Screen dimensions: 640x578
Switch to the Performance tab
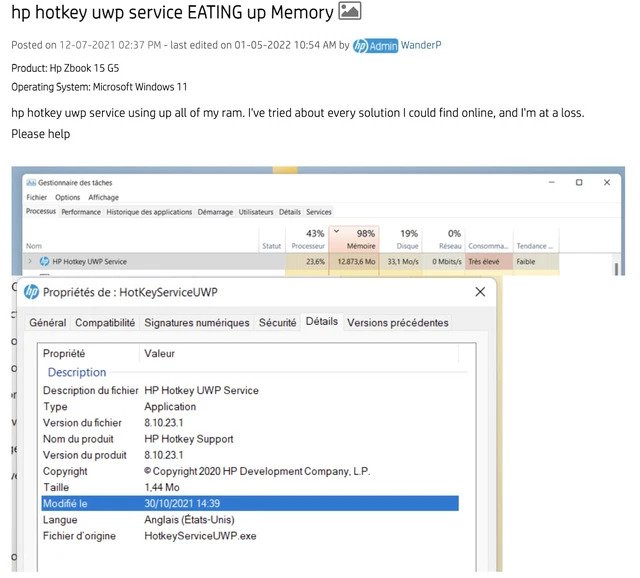pyautogui.click(x=81, y=212)
